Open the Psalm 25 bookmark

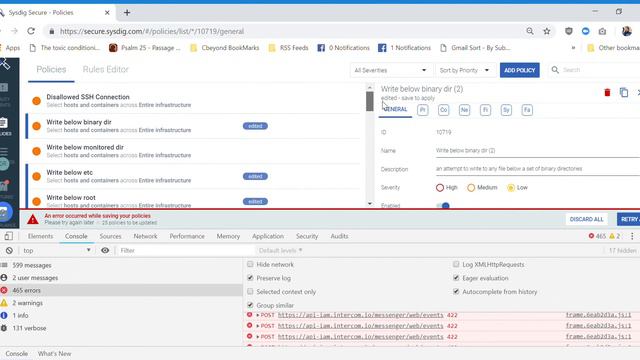coord(144,48)
